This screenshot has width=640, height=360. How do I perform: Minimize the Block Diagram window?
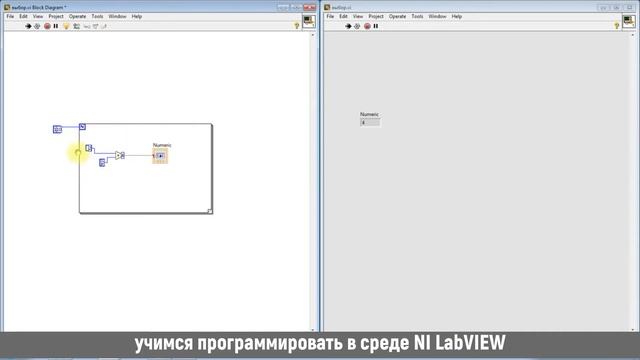[x=283, y=7]
